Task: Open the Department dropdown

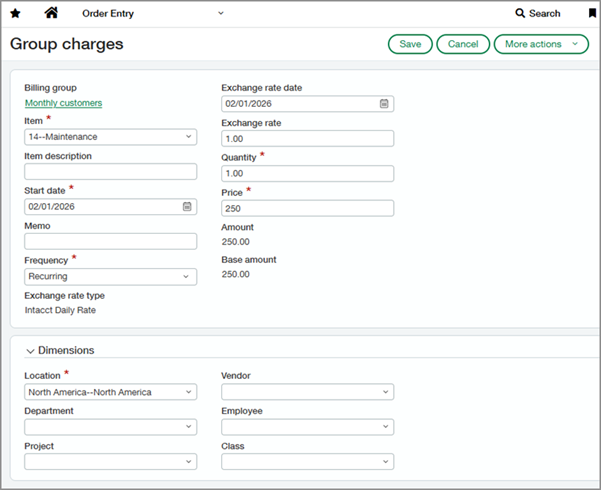Action: point(110,427)
